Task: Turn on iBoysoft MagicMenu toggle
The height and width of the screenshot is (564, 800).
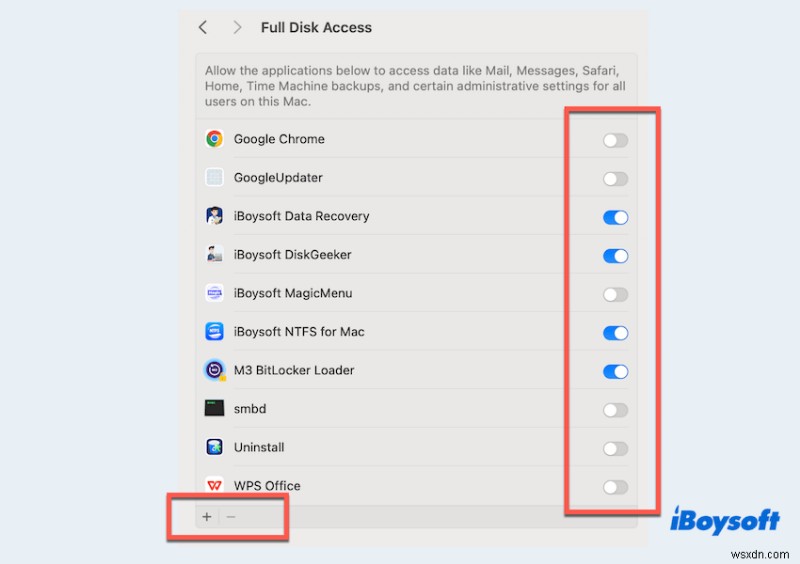Action: (615, 295)
